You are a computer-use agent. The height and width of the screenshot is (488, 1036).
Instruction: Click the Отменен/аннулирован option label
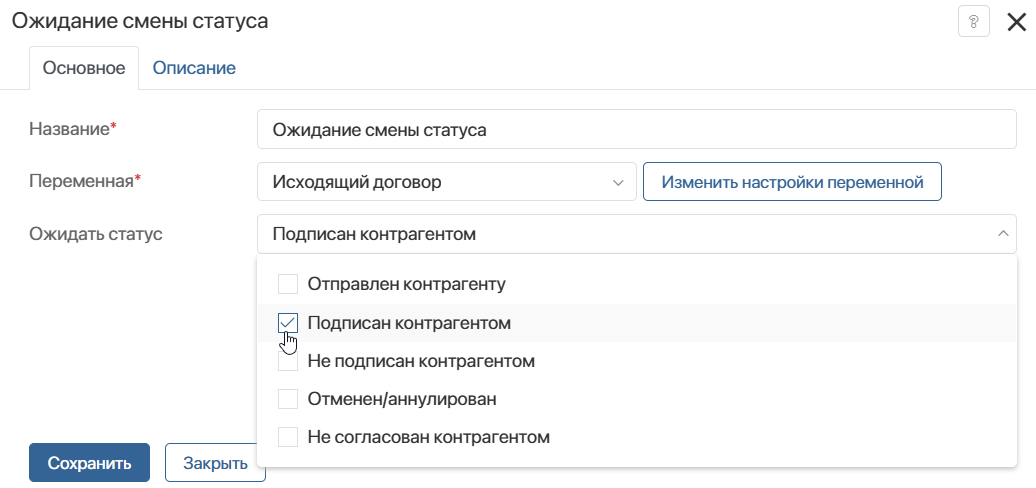(402, 399)
